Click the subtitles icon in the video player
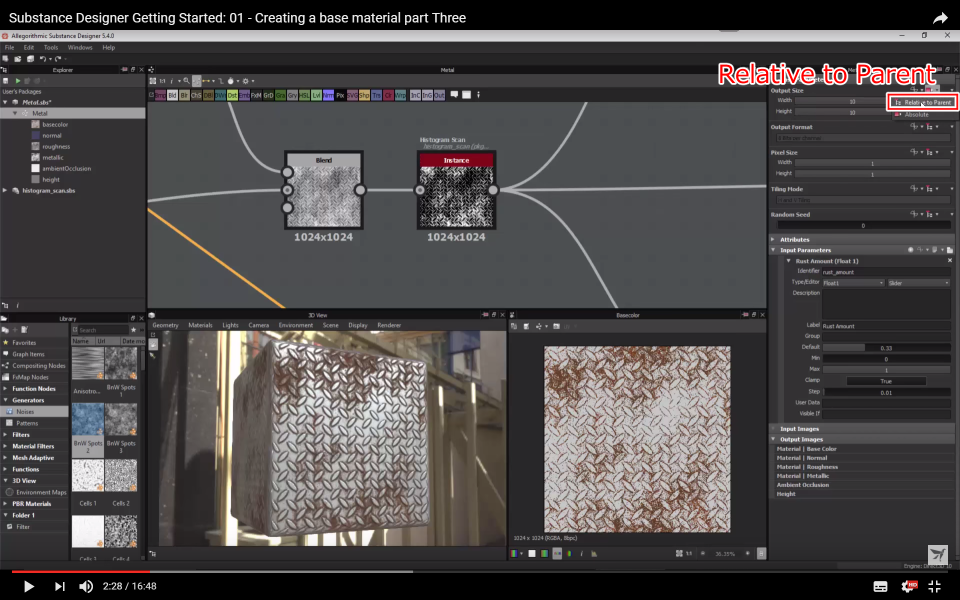Viewport: 960px width, 600px height. pyautogui.click(x=880, y=587)
